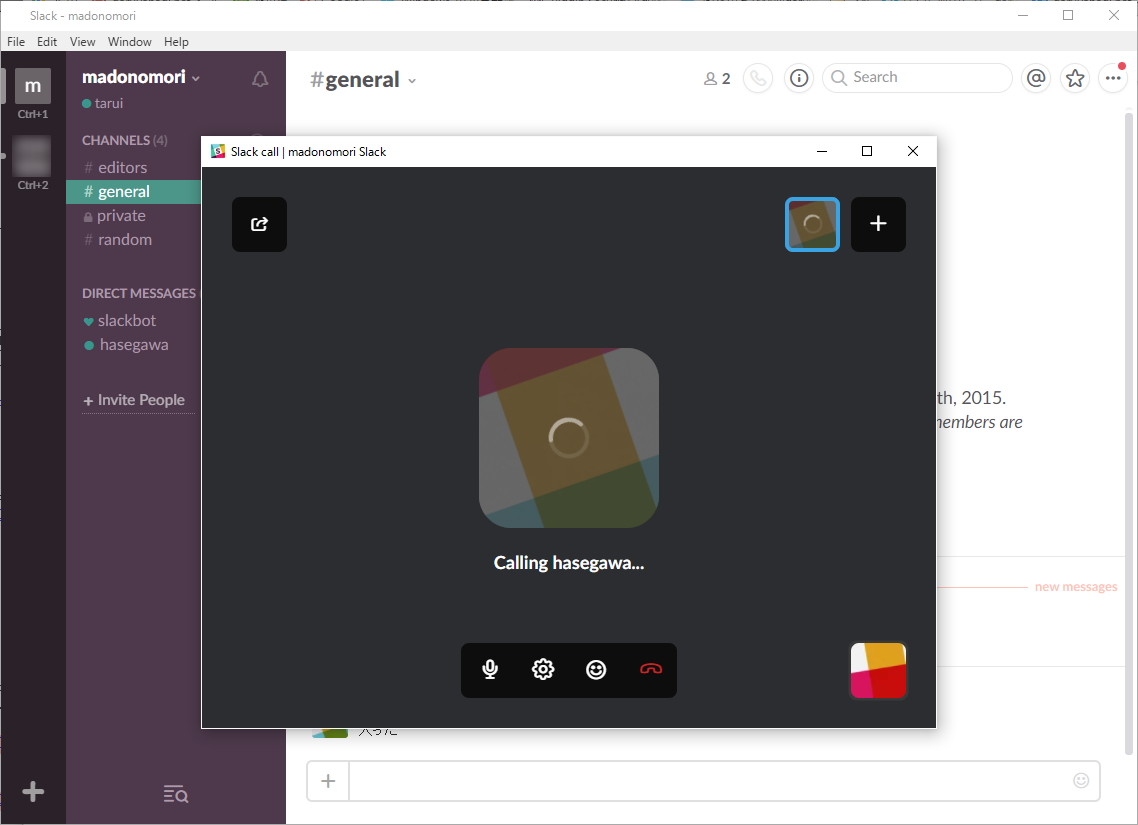Hang up the call with red phone
This screenshot has height=825, width=1138.
tap(650, 670)
